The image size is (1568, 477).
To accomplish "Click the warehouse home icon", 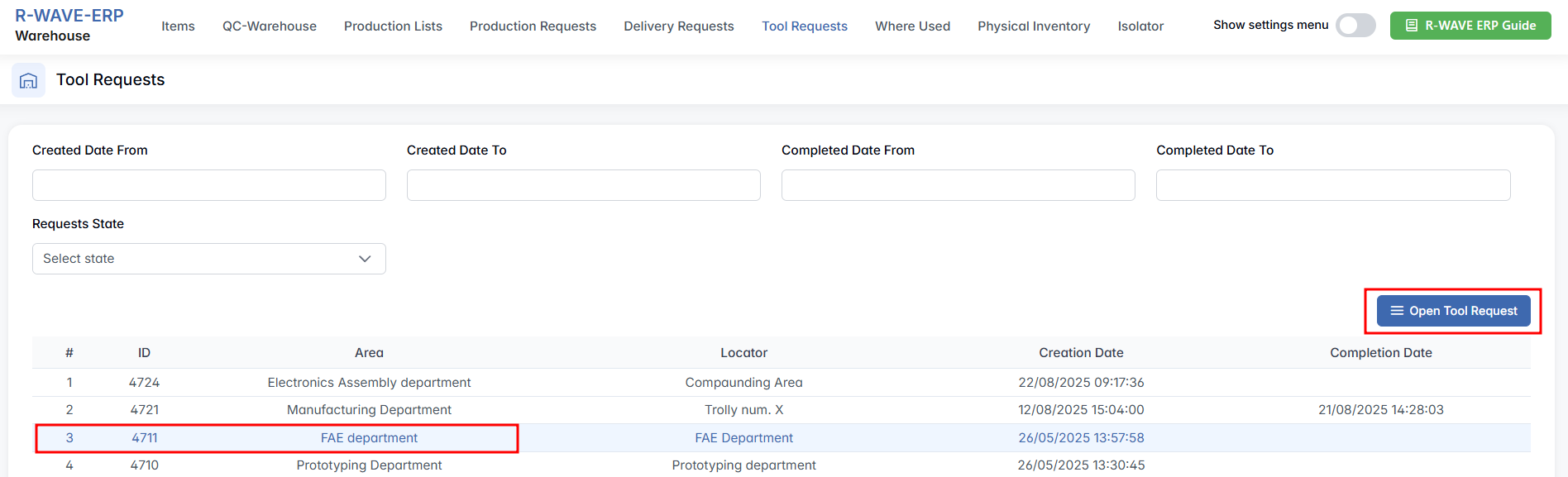I will pos(28,80).
